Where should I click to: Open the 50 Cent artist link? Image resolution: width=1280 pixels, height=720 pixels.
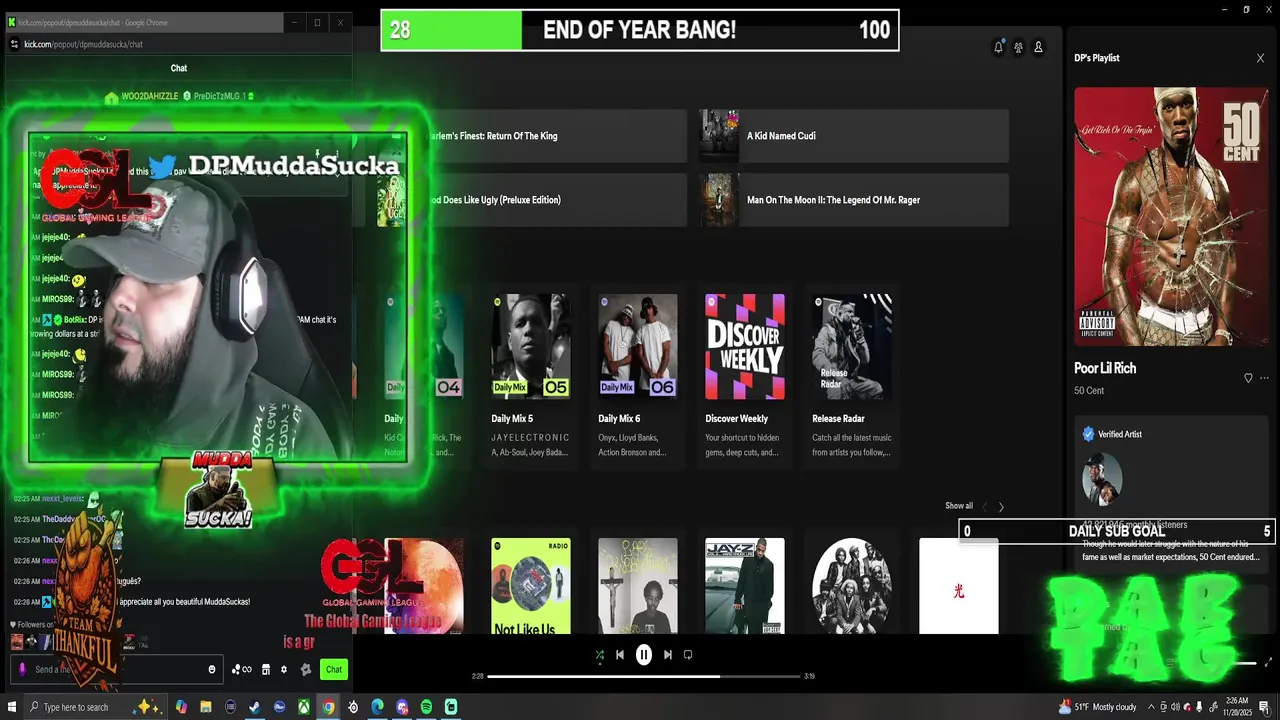click(1089, 390)
